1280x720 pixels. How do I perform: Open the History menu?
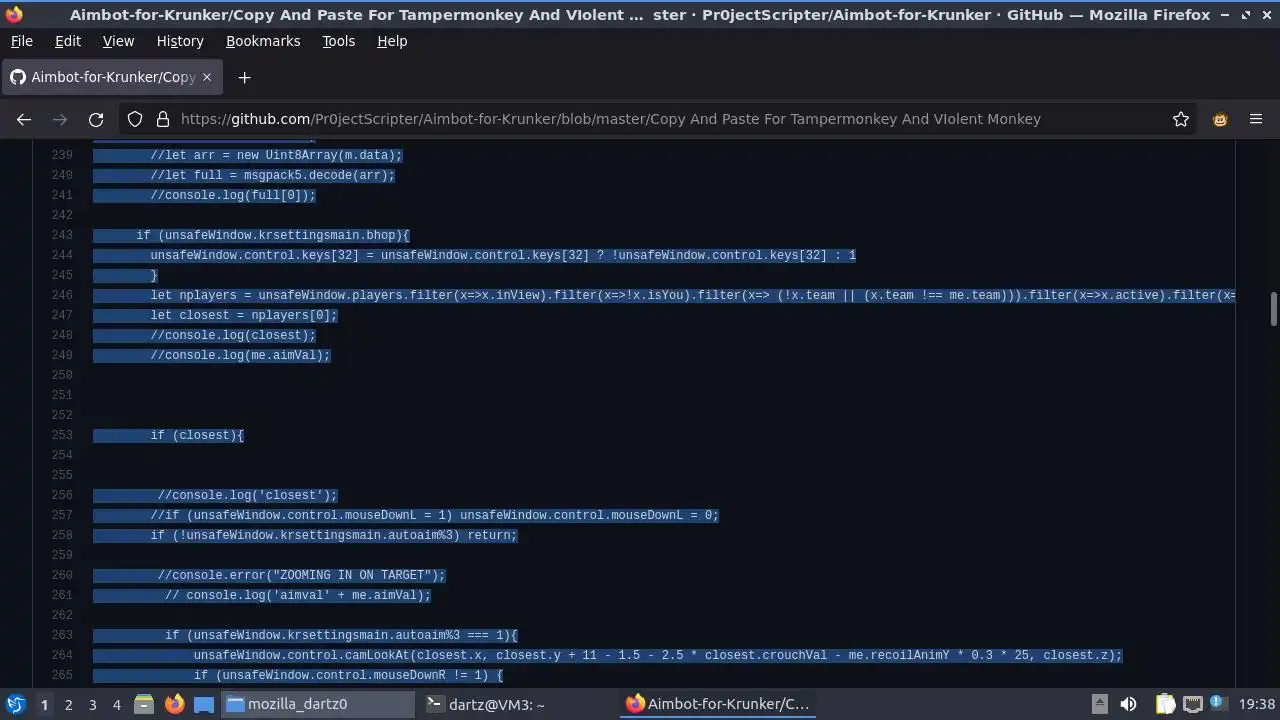pos(180,41)
